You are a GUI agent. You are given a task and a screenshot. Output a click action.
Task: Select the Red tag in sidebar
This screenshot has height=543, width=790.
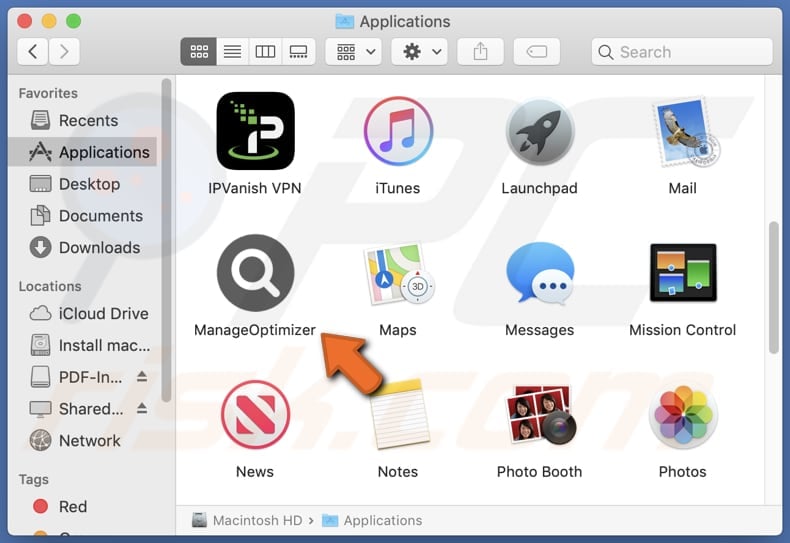coord(84,506)
